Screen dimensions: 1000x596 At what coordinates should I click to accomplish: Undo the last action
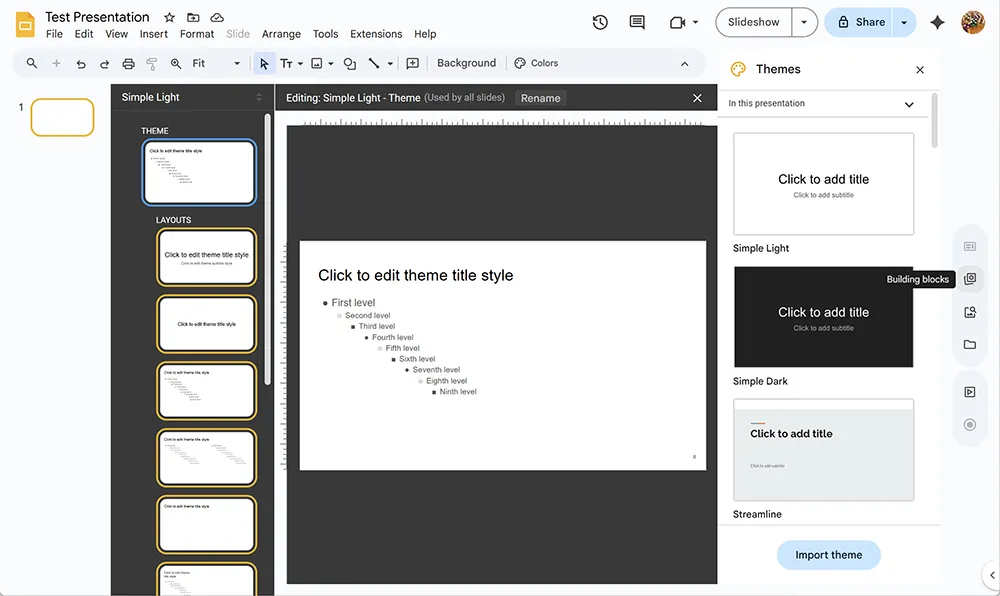tap(80, 63)
